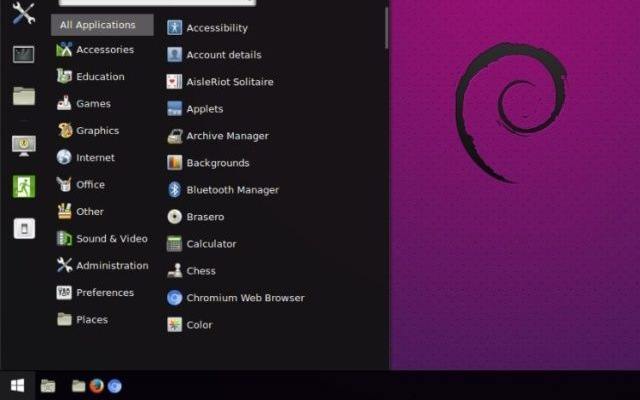
Task: Open the Administration category
Action: [102, 266]
